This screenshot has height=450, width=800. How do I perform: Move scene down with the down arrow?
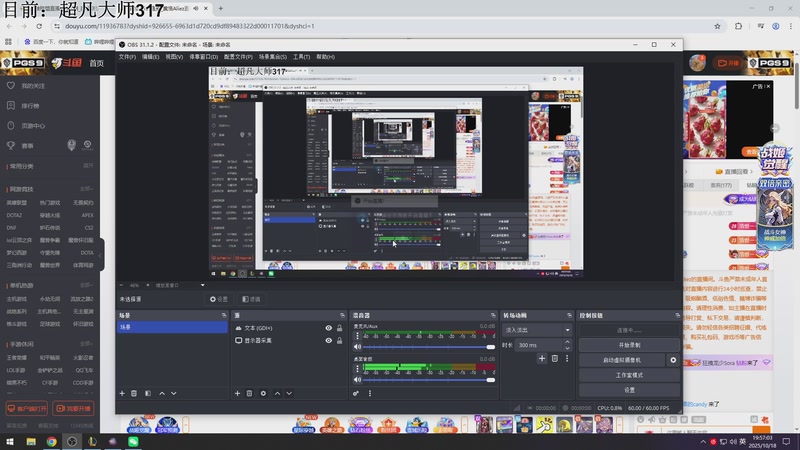(x=174, y=393)
